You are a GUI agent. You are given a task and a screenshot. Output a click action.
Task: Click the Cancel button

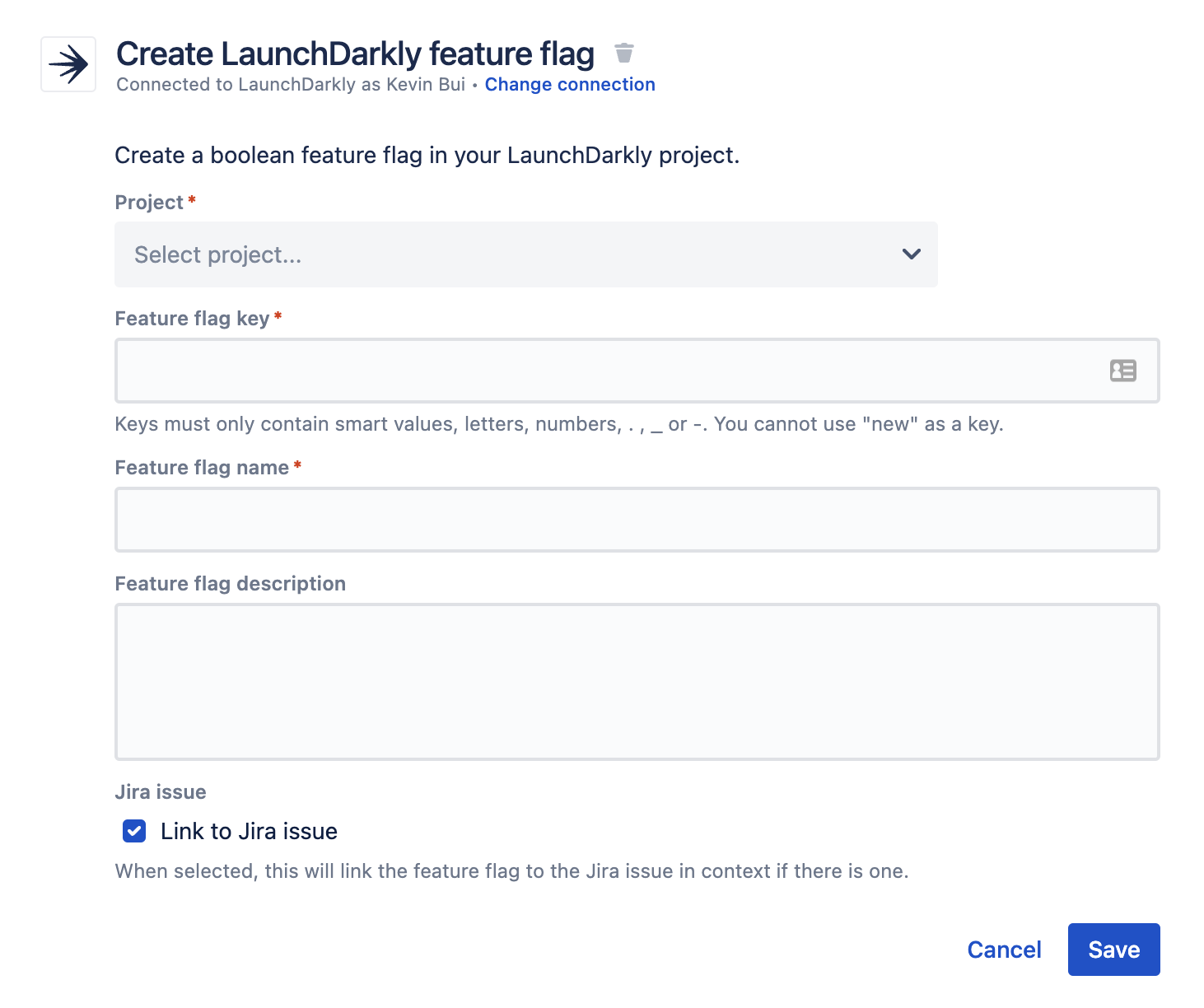coord(1004,950)
